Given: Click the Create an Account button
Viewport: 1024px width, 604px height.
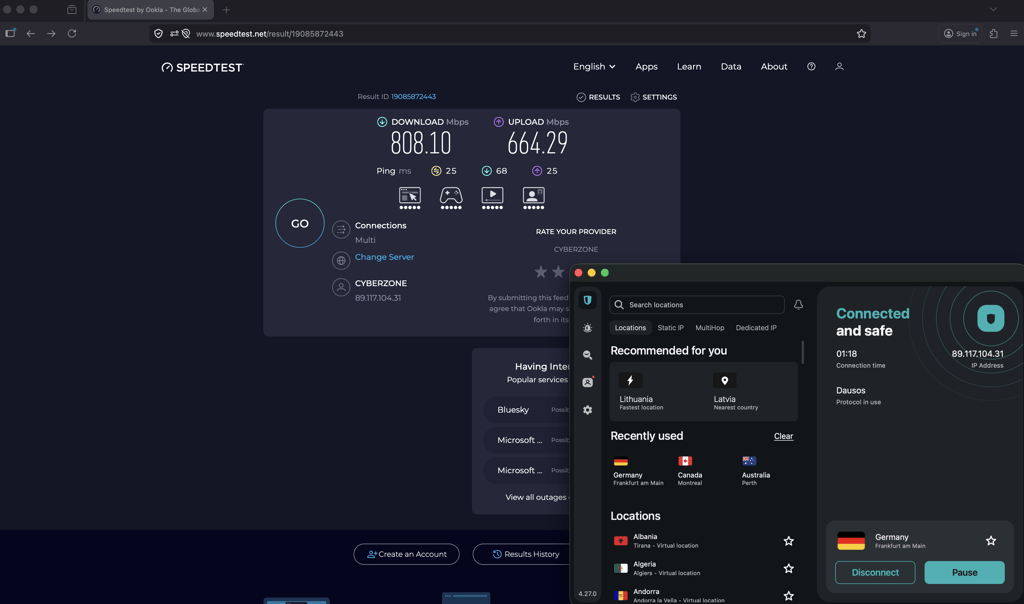Looking at the screenshot, I should coord(406,554).
